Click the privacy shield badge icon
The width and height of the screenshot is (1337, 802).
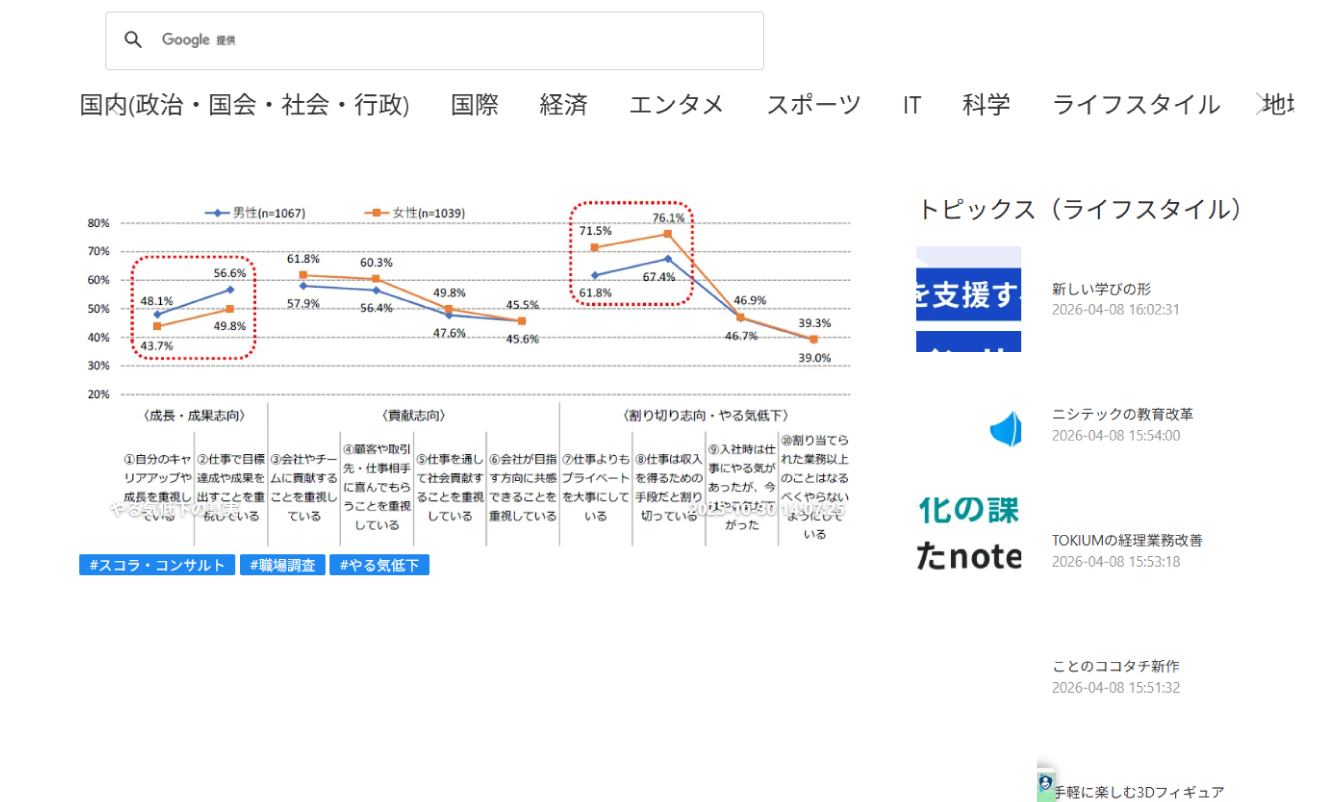pyautogui.click(x=1045, y=782)
